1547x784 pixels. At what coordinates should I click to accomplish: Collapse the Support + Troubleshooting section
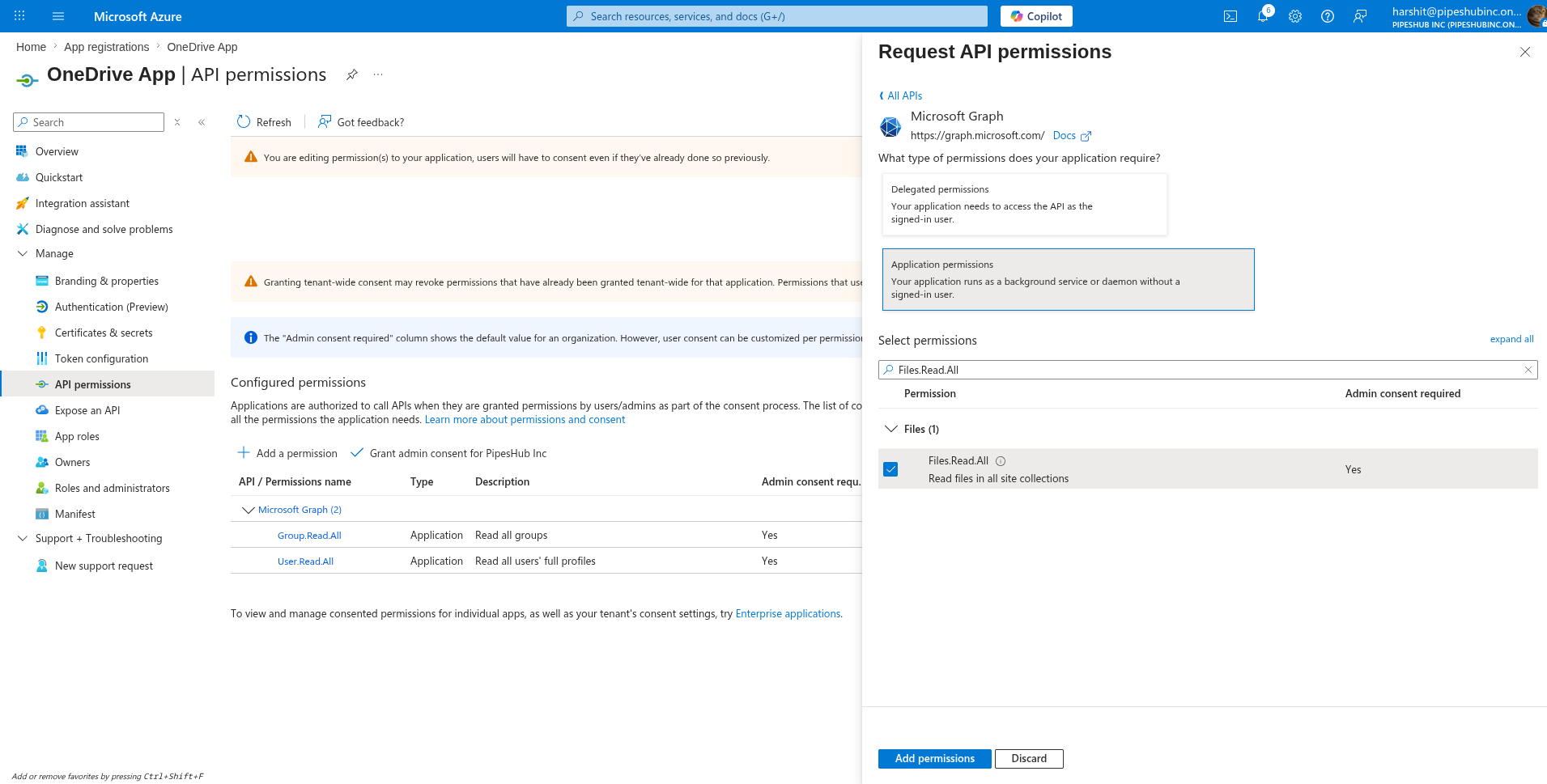(22, 538)
